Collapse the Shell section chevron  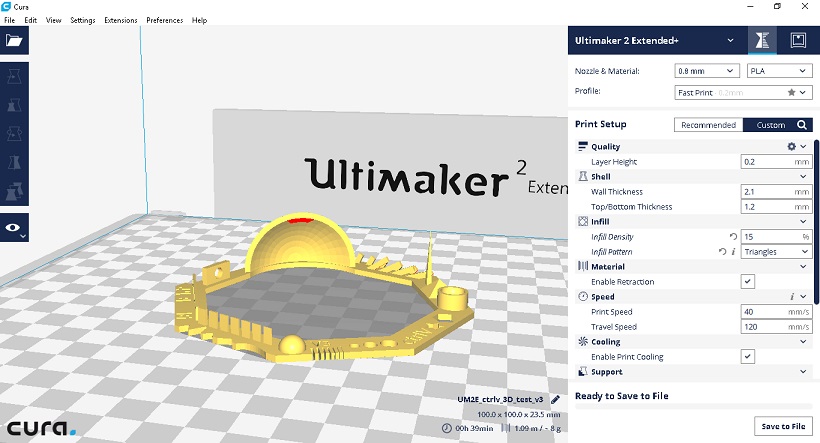(x=803, y=176)
